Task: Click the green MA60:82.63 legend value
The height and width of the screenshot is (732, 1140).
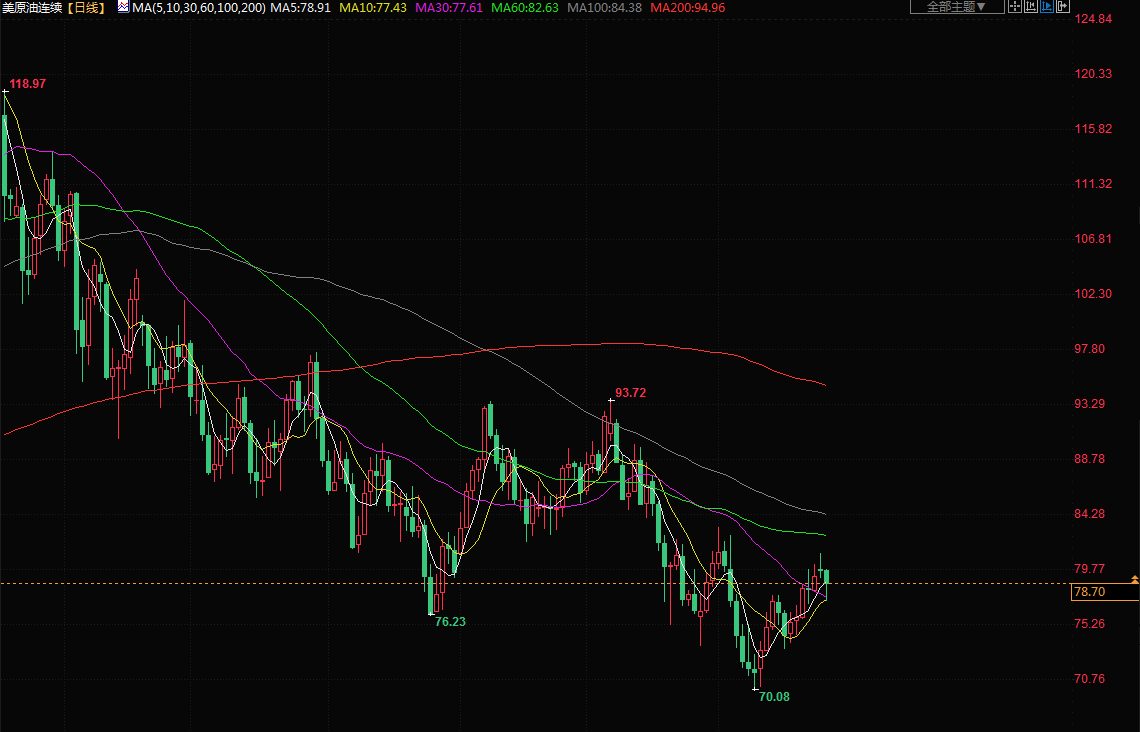Action: (525, 8)
